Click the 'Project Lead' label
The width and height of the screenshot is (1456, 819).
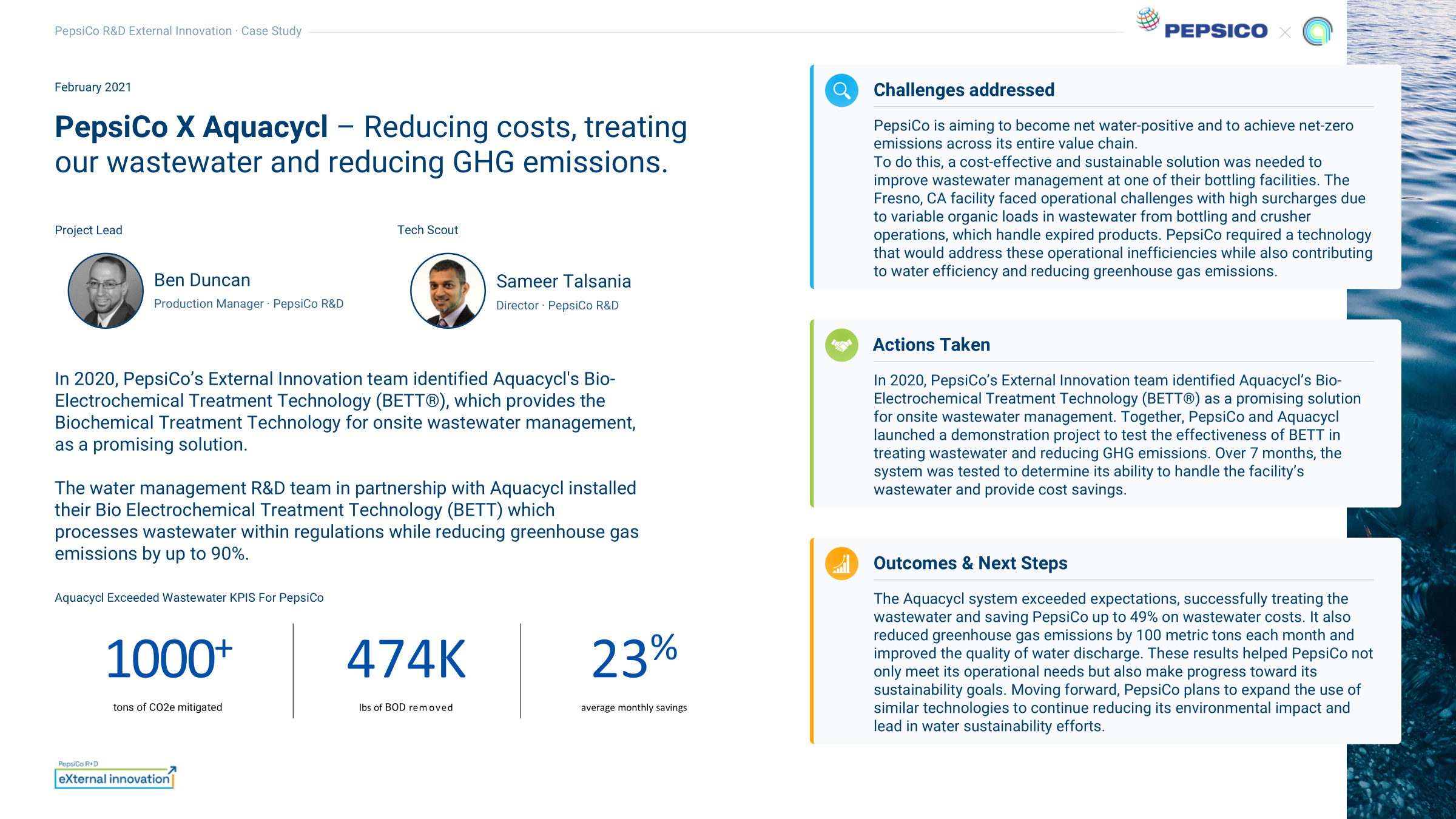click(89, 230)
